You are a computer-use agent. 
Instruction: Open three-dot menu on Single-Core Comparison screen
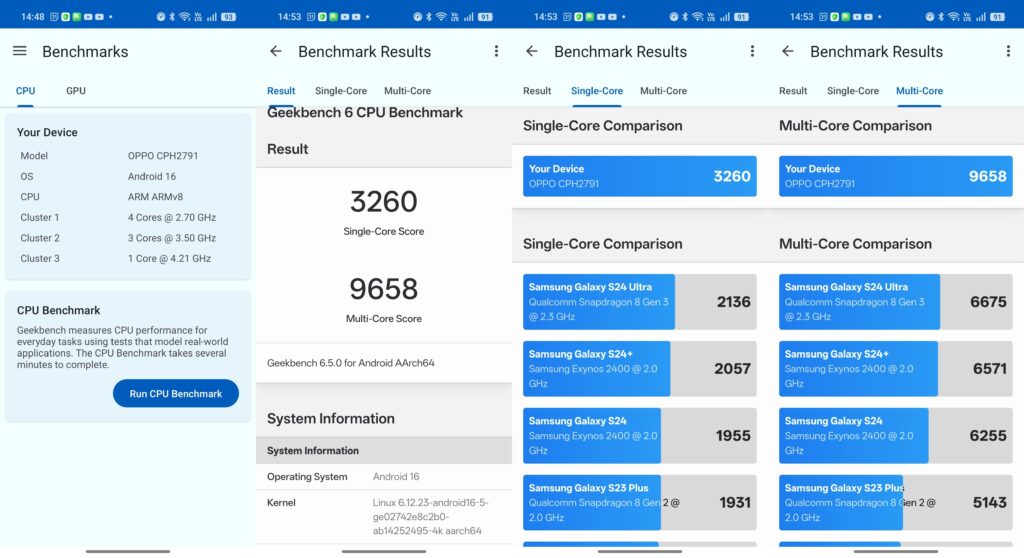tap(752, 51)
